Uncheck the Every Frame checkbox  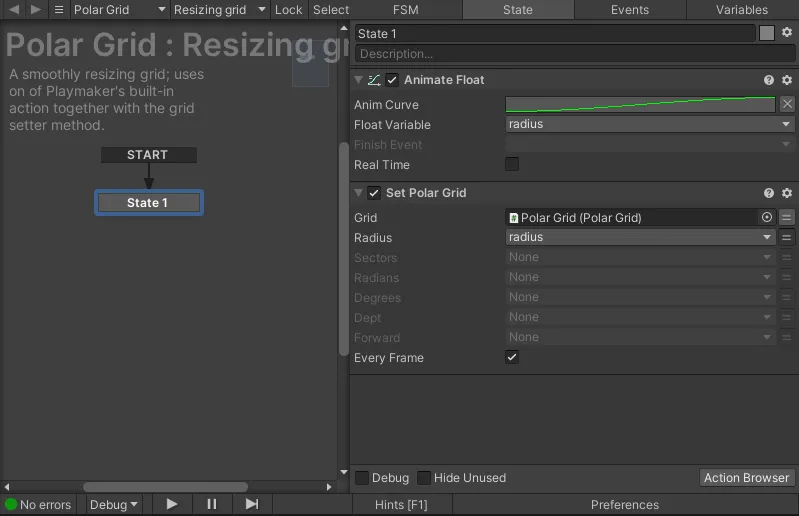512,357
